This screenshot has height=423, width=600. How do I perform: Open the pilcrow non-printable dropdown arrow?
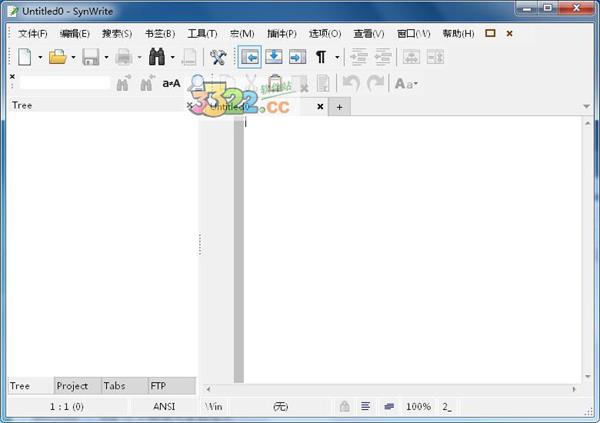337,58
